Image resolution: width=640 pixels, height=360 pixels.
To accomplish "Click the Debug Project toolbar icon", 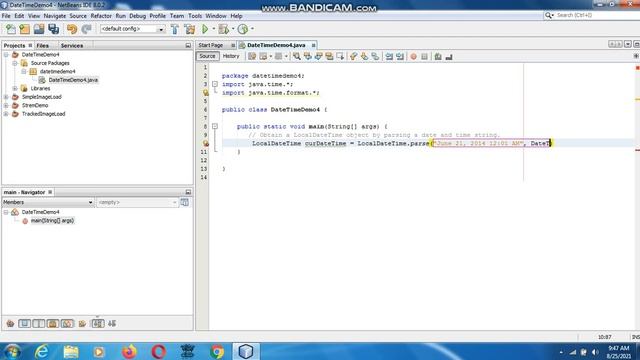I will coord(223,29).
